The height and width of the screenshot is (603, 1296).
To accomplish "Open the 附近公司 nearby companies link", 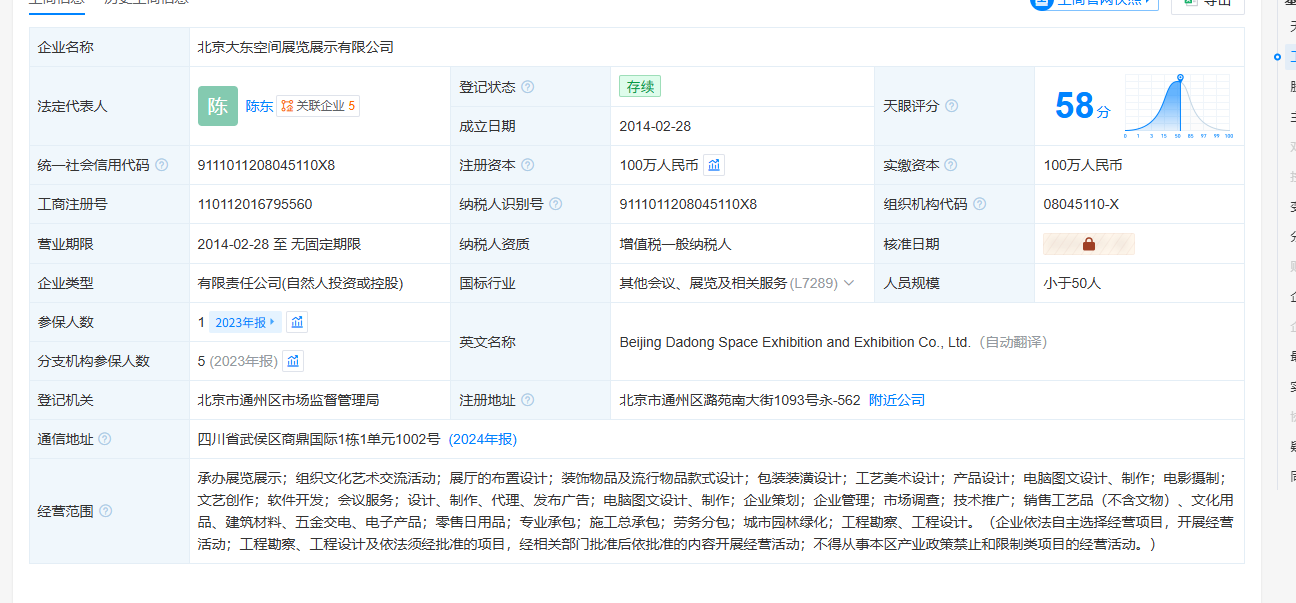I will (x=896, y=400).
